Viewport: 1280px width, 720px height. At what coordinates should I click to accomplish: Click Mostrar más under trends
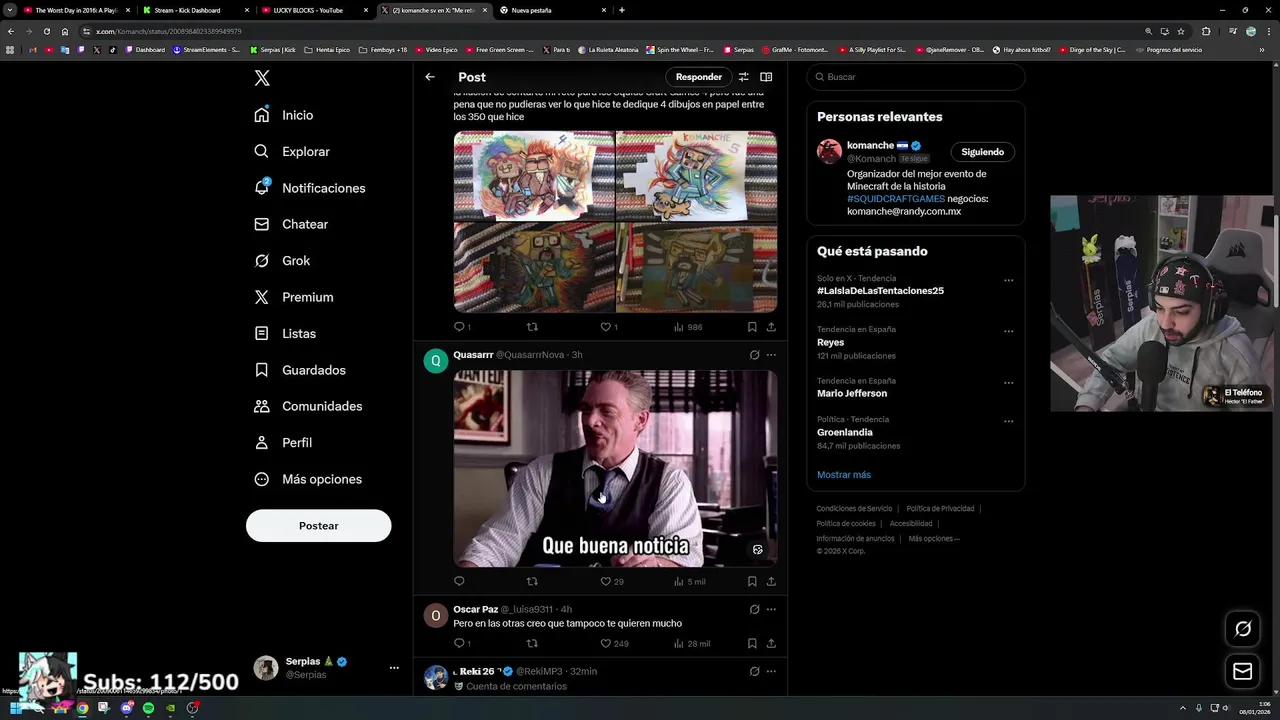pos(844,475)
